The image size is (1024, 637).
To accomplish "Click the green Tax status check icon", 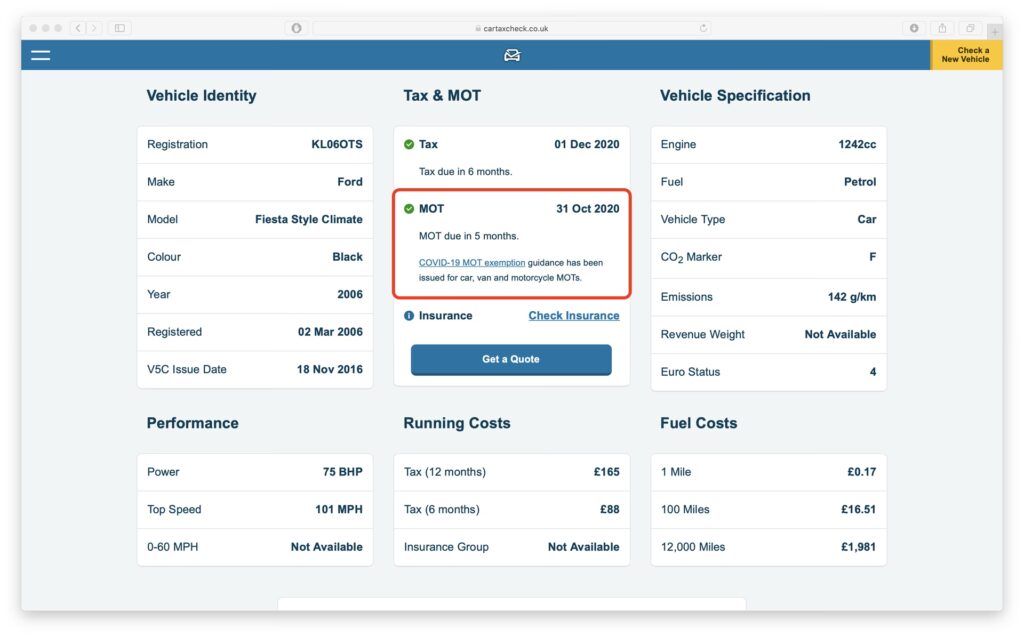I will (409, 145).
